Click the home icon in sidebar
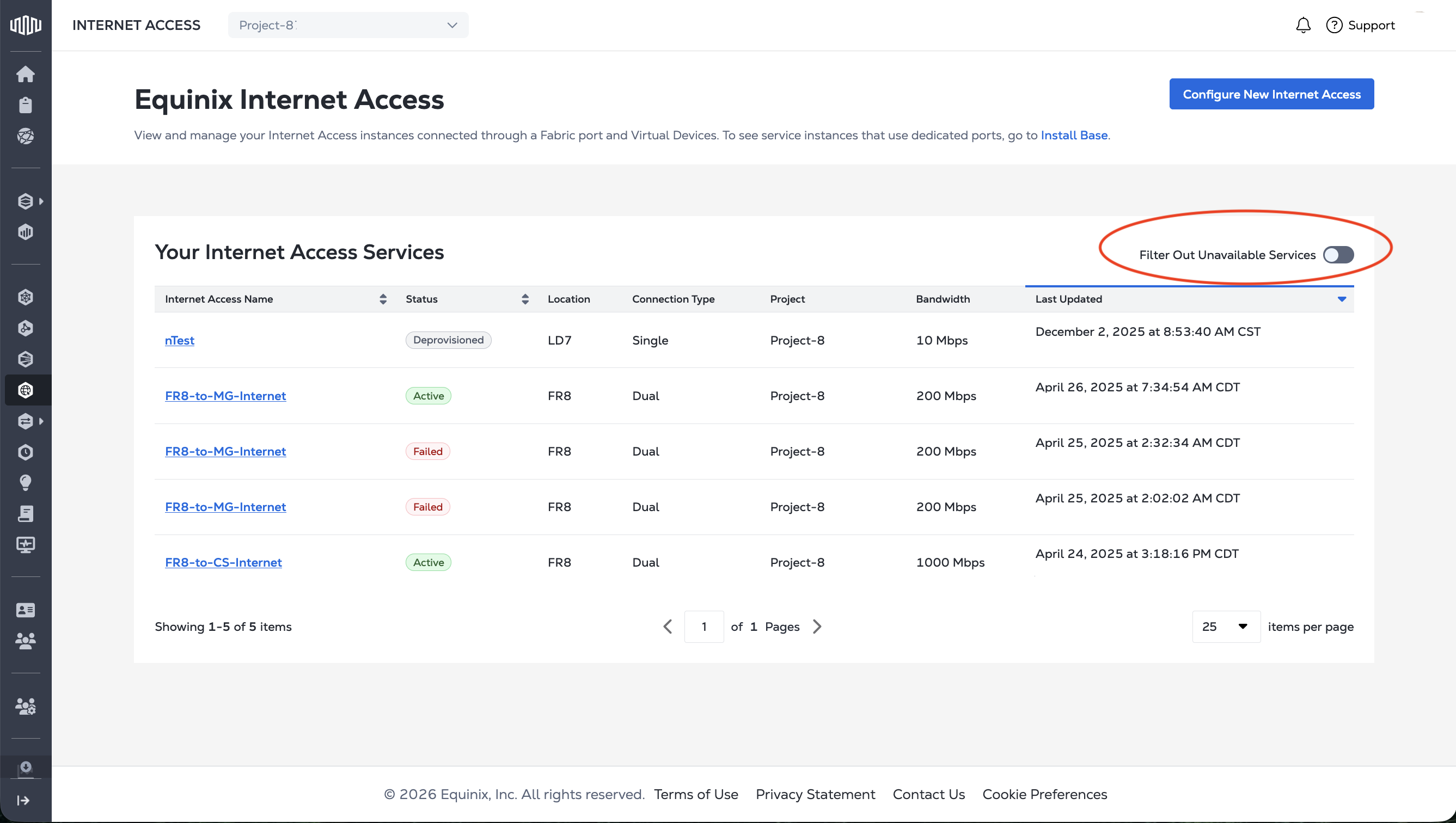This screenshot has width=1456, height=823. tap(26, 74)
